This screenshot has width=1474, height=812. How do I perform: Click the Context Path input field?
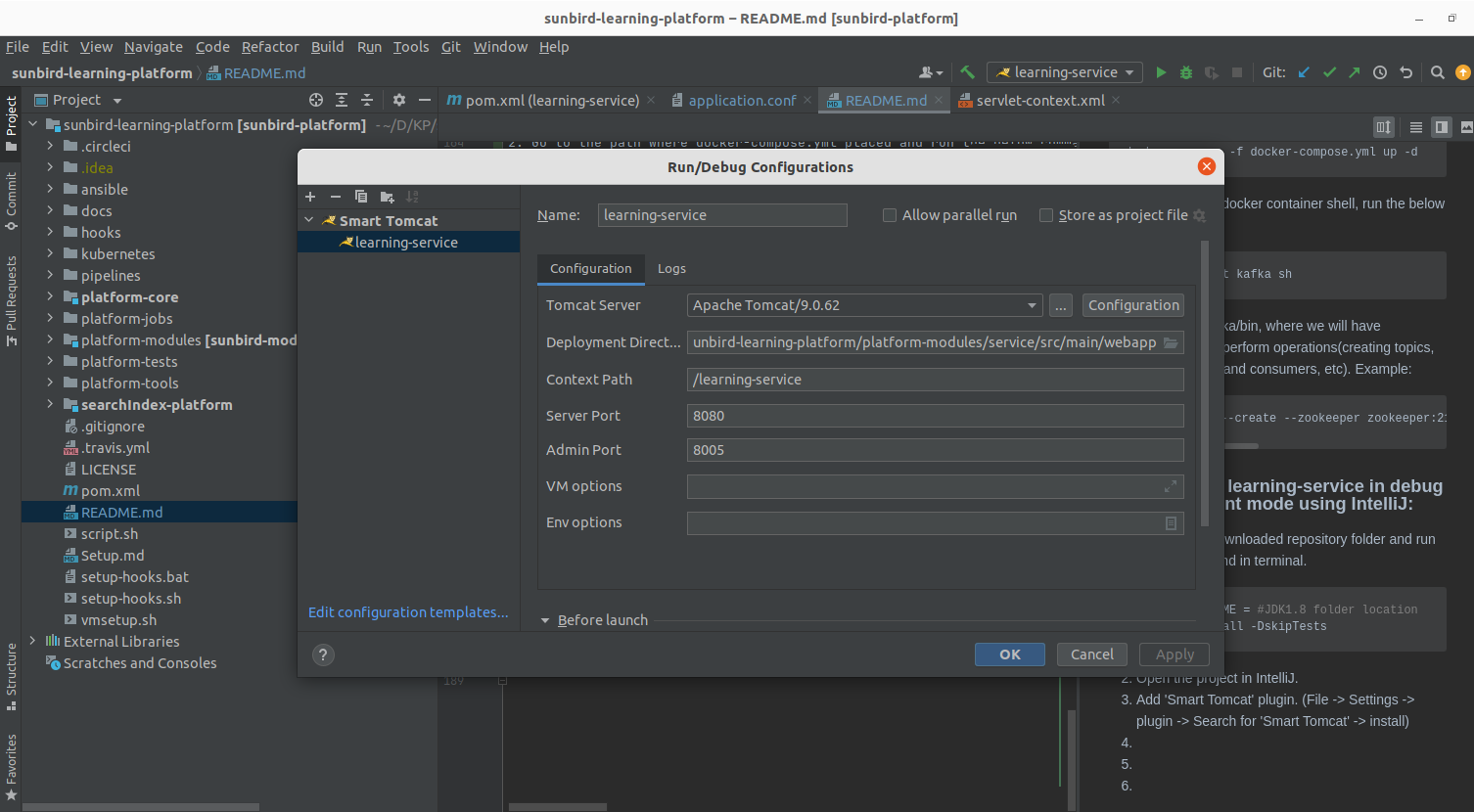(x=935, y=380)
